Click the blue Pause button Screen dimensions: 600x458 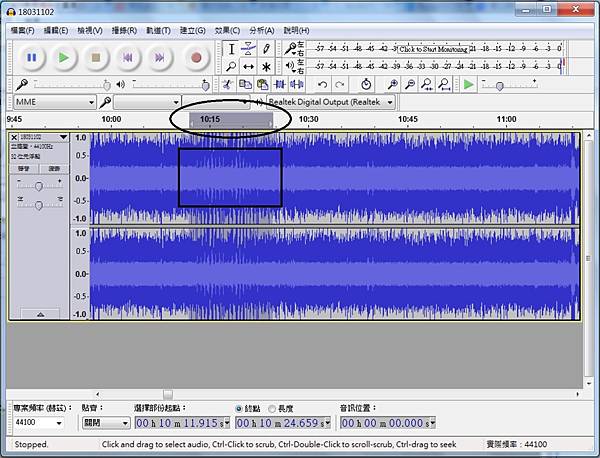31,58
